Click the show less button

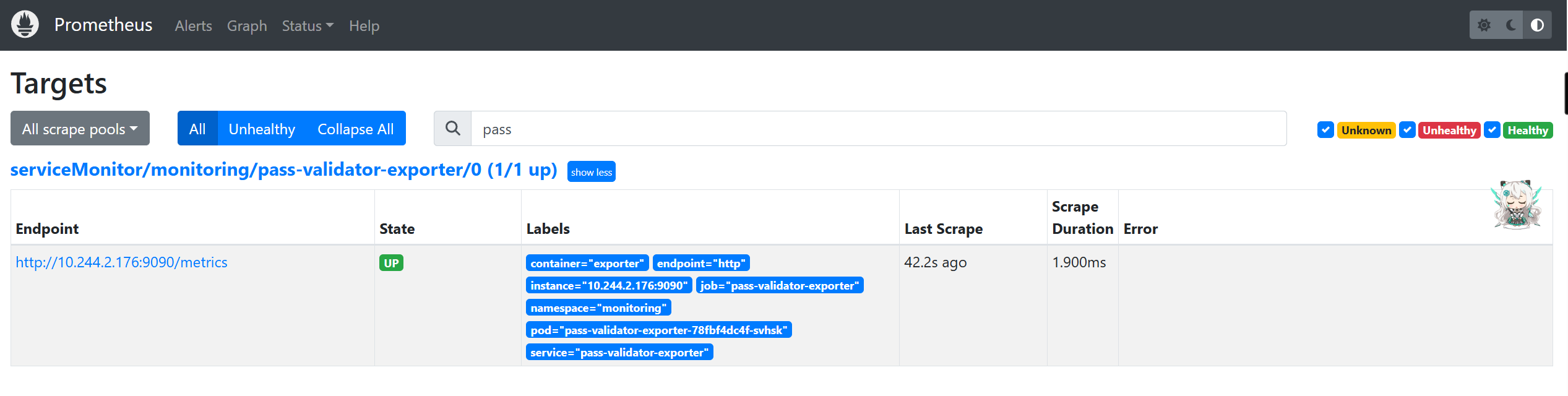coord(592,171)
